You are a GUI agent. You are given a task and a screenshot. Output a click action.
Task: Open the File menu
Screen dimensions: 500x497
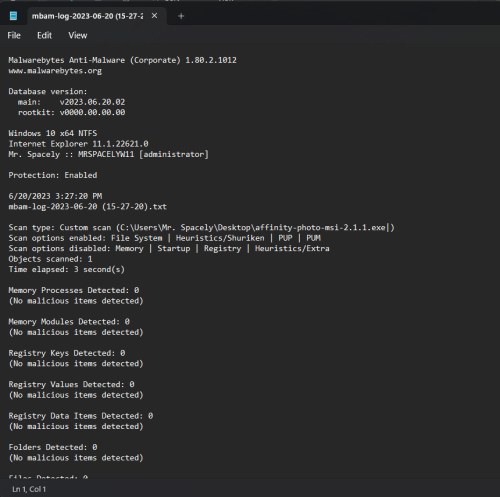click(14, 35)
